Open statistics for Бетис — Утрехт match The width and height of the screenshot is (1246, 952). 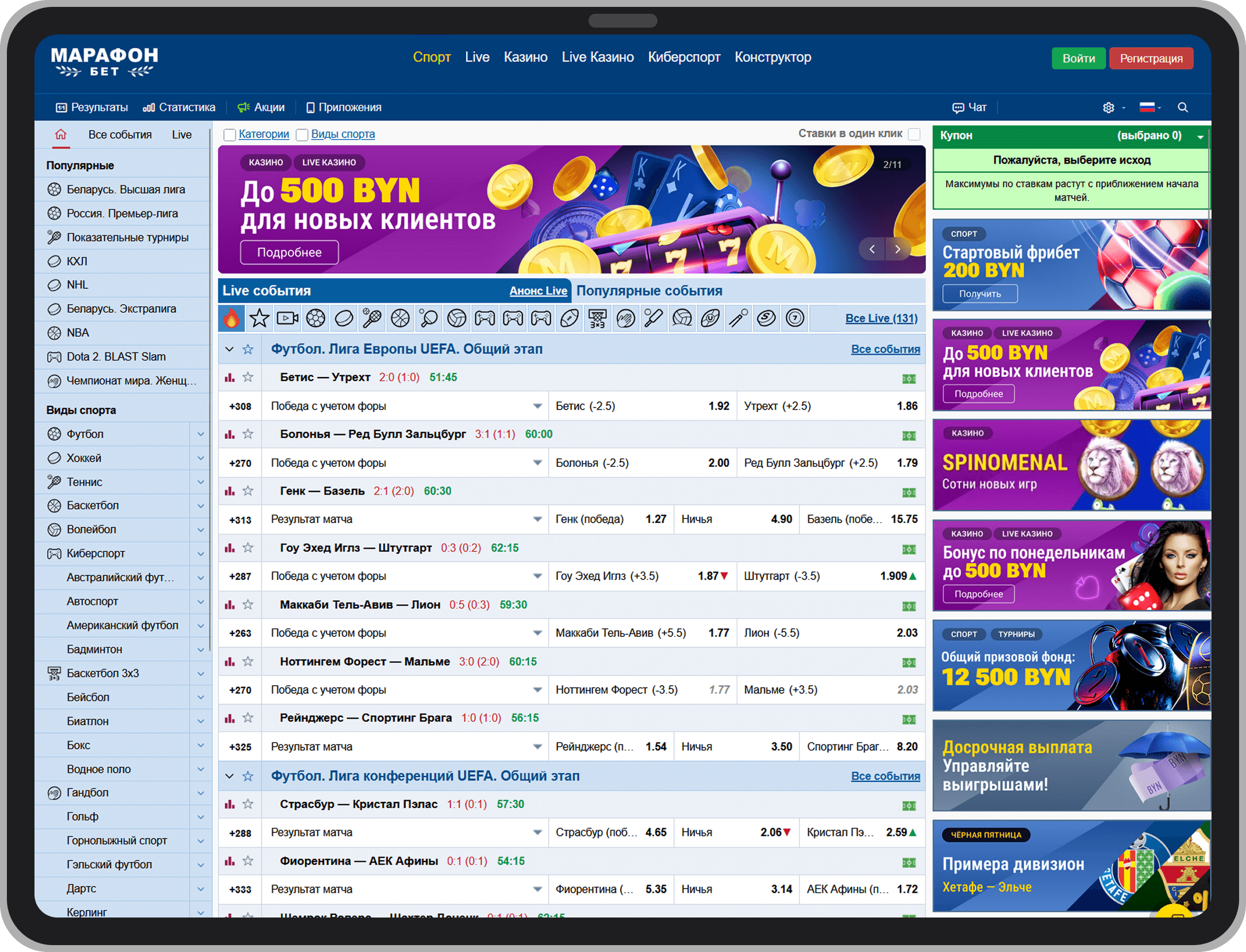[x=230, y=378]
